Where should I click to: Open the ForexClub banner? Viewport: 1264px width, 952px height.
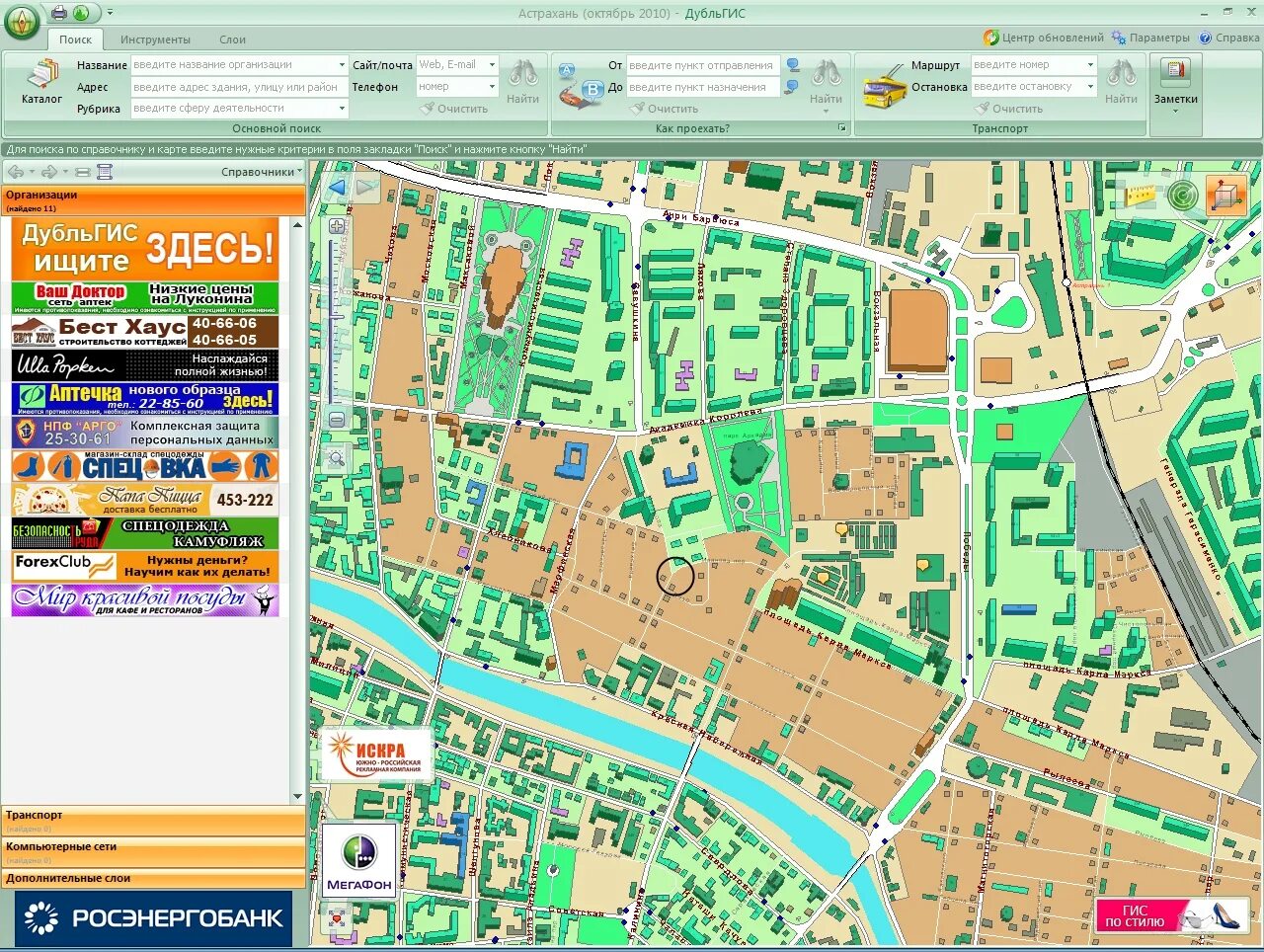145,566
